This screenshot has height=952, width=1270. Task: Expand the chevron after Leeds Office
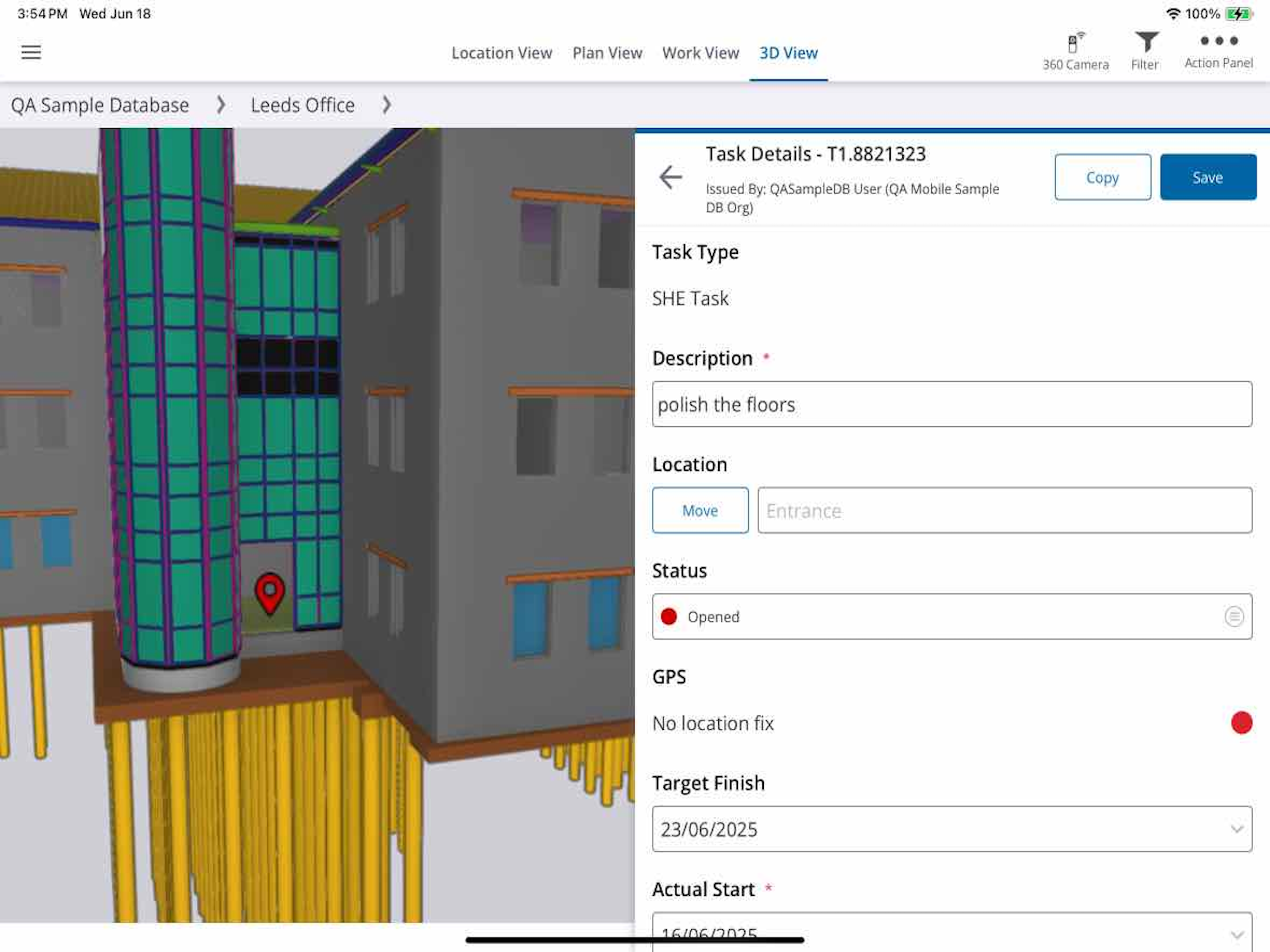pos(386,105)
